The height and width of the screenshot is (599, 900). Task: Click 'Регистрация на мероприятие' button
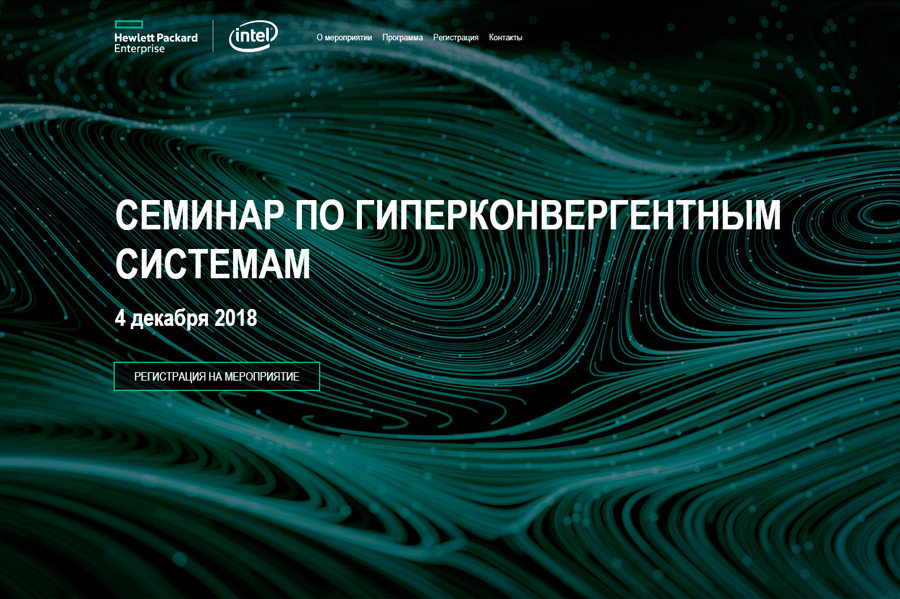pos(217,376)
